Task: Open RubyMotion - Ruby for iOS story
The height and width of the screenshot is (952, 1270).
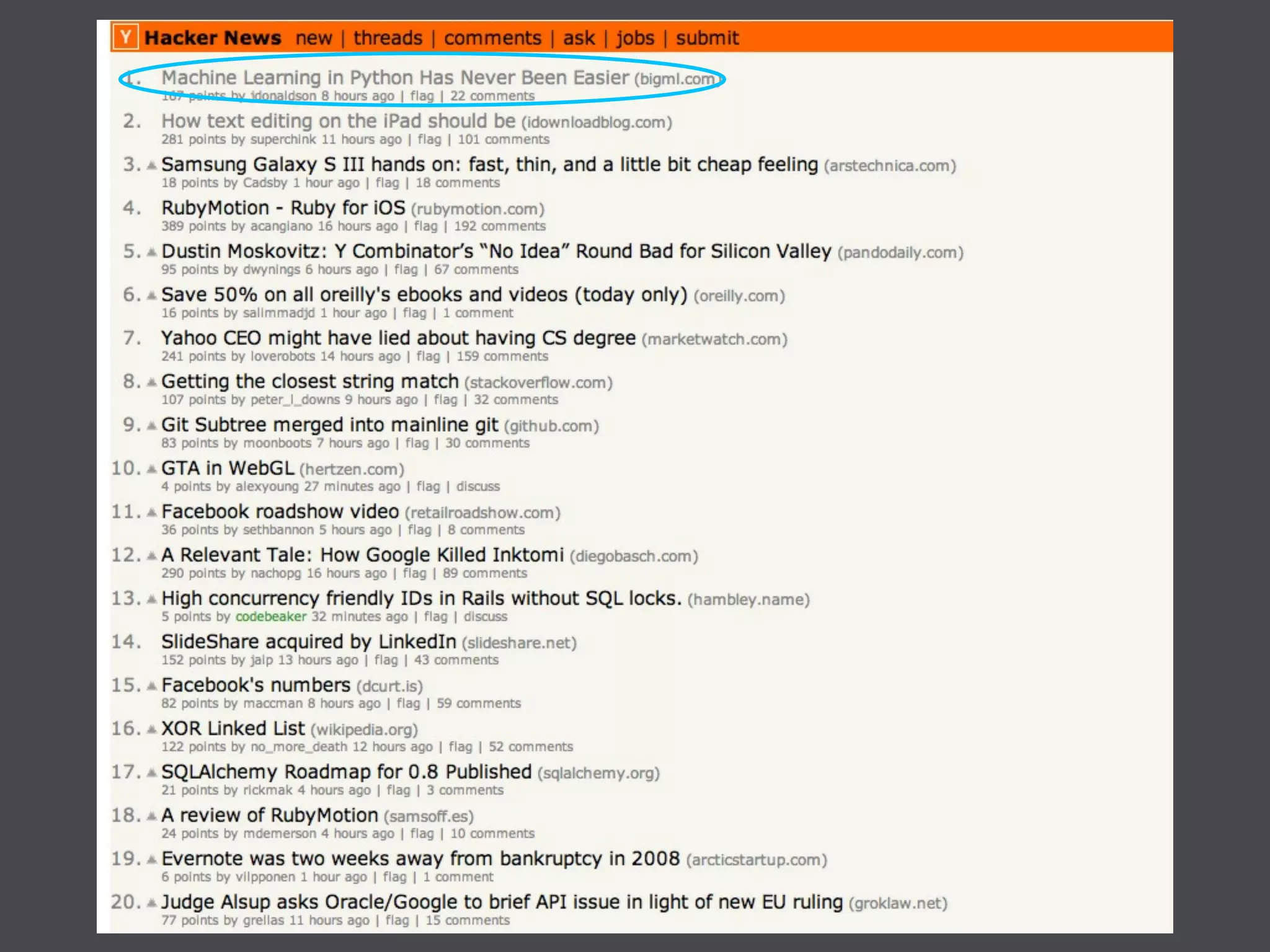Action: point(283,208)
